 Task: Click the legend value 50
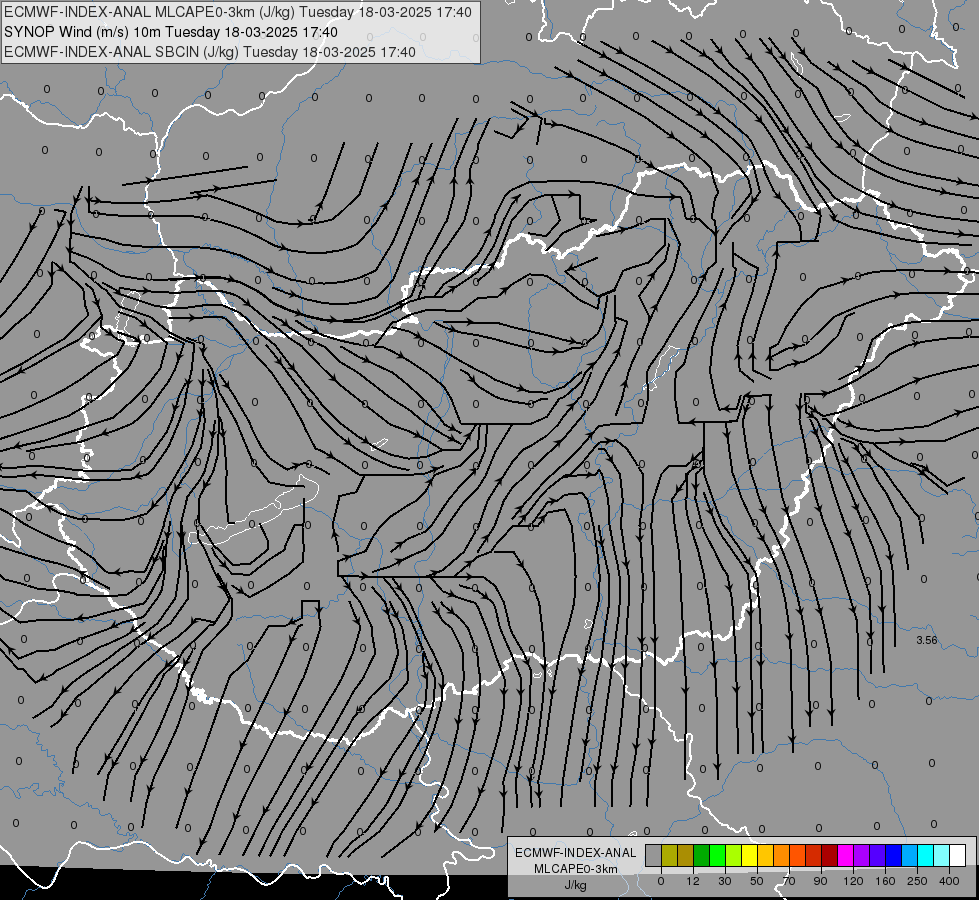click(757, 881)
